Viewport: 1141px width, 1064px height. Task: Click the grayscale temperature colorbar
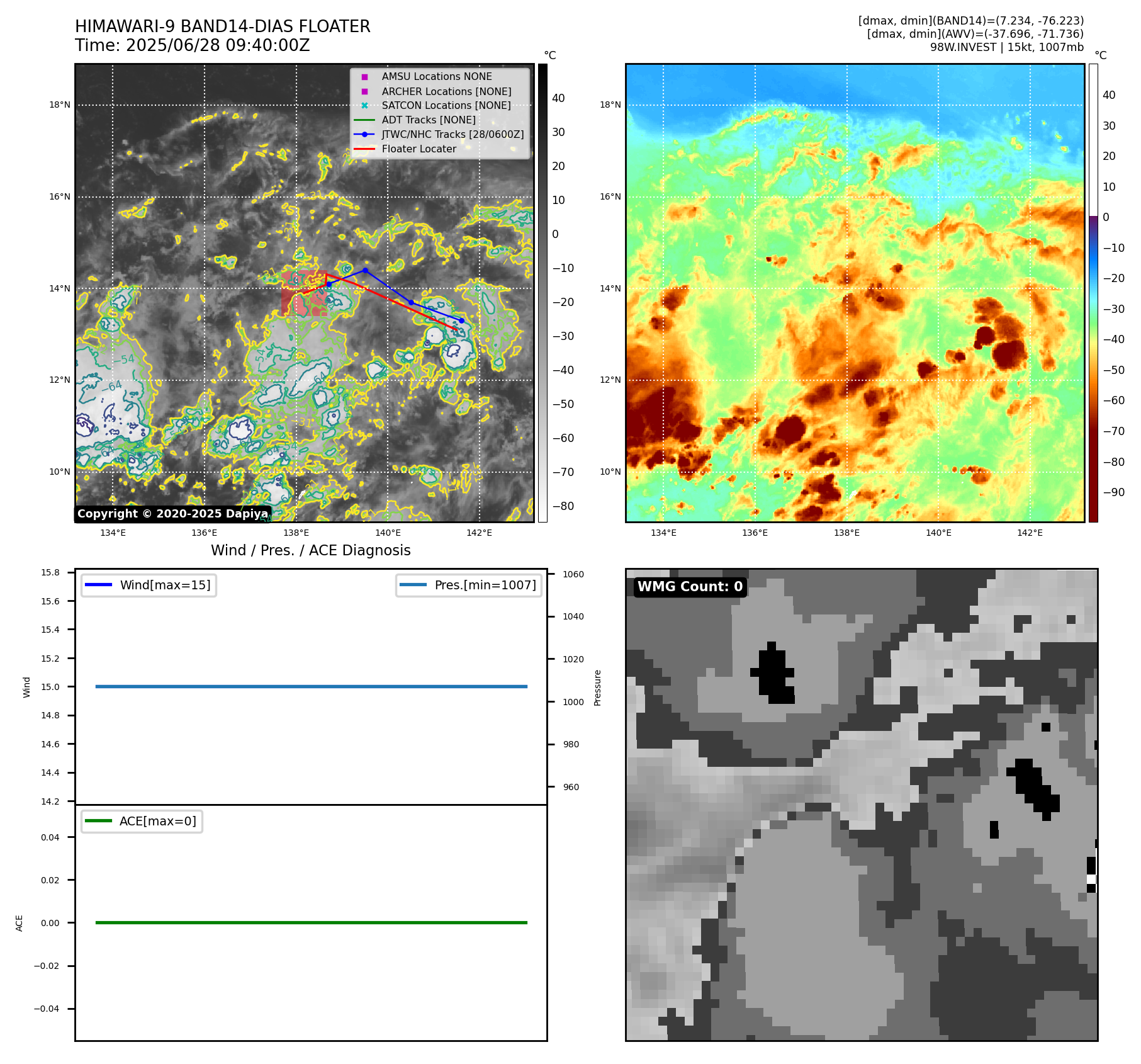(x=542, y=293)
